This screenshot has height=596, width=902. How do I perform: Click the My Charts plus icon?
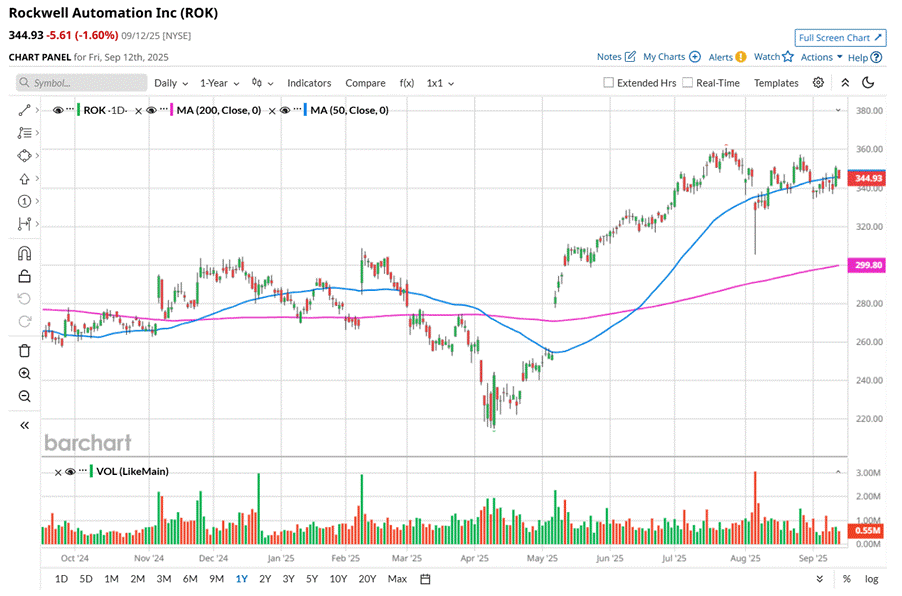(695, 56)
